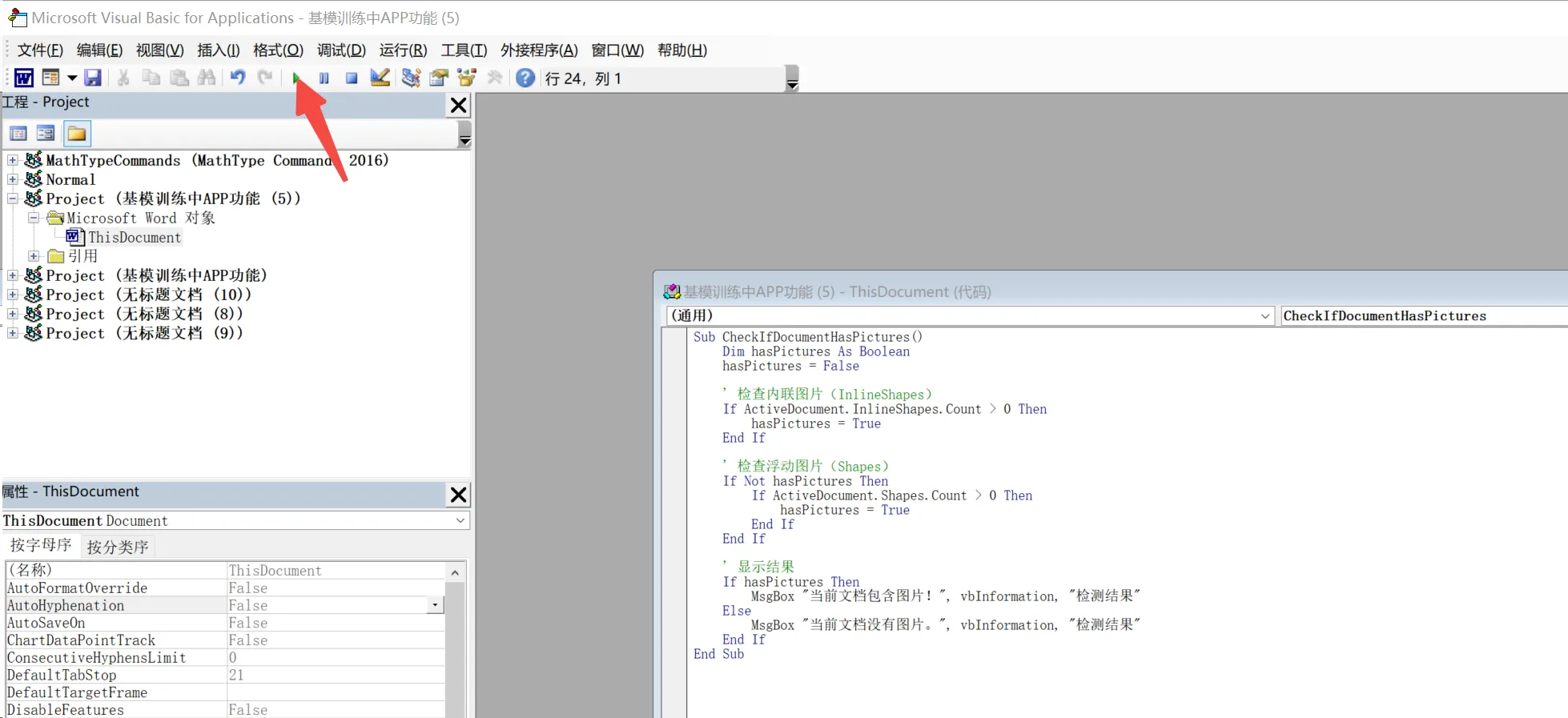The width and height of the screenshot is (1568, 718).
Task: Open the ThisDocument Document object dropdown
Action: tap(460, 520)
